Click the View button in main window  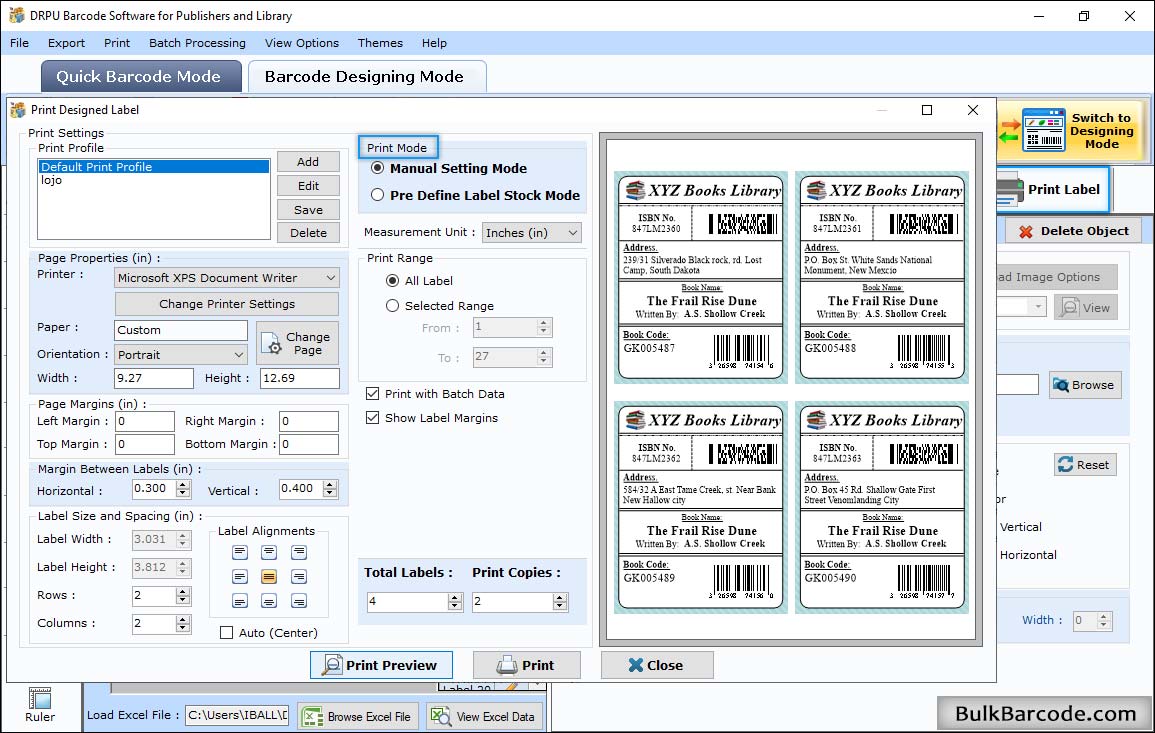point(1086,308)
